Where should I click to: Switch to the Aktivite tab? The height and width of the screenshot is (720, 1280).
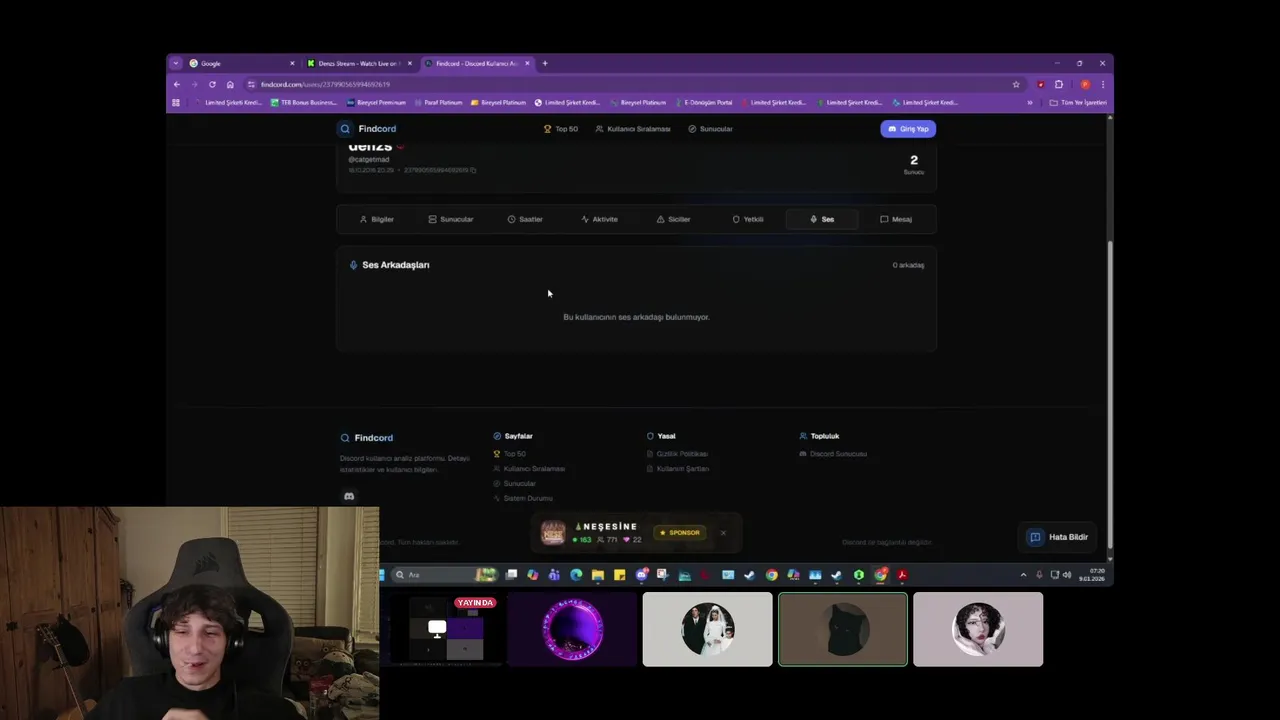coord(599,219)
